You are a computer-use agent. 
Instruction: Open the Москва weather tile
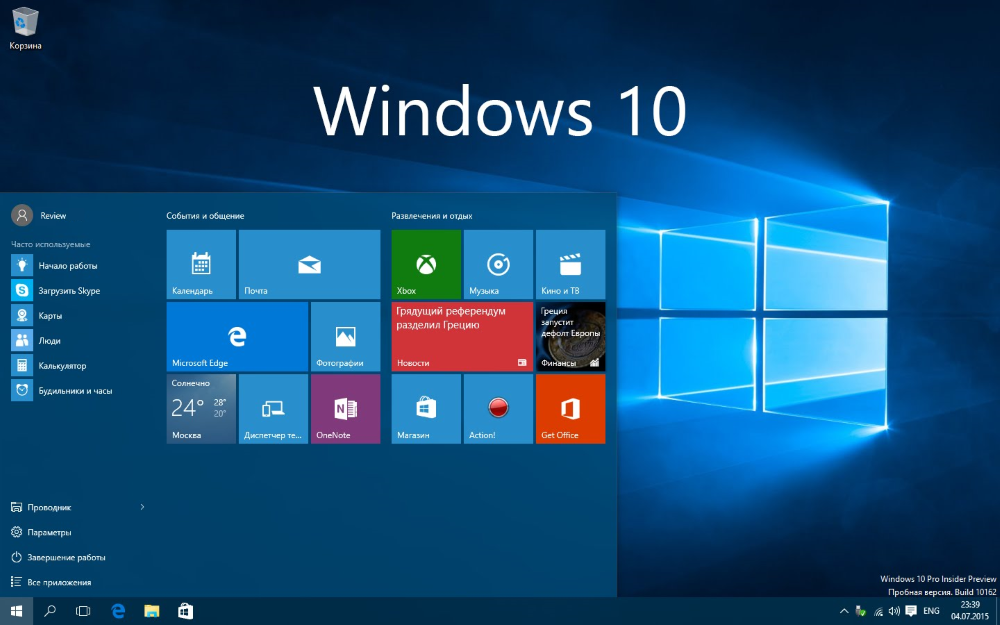pyautogui.click(x=201, y=408)
